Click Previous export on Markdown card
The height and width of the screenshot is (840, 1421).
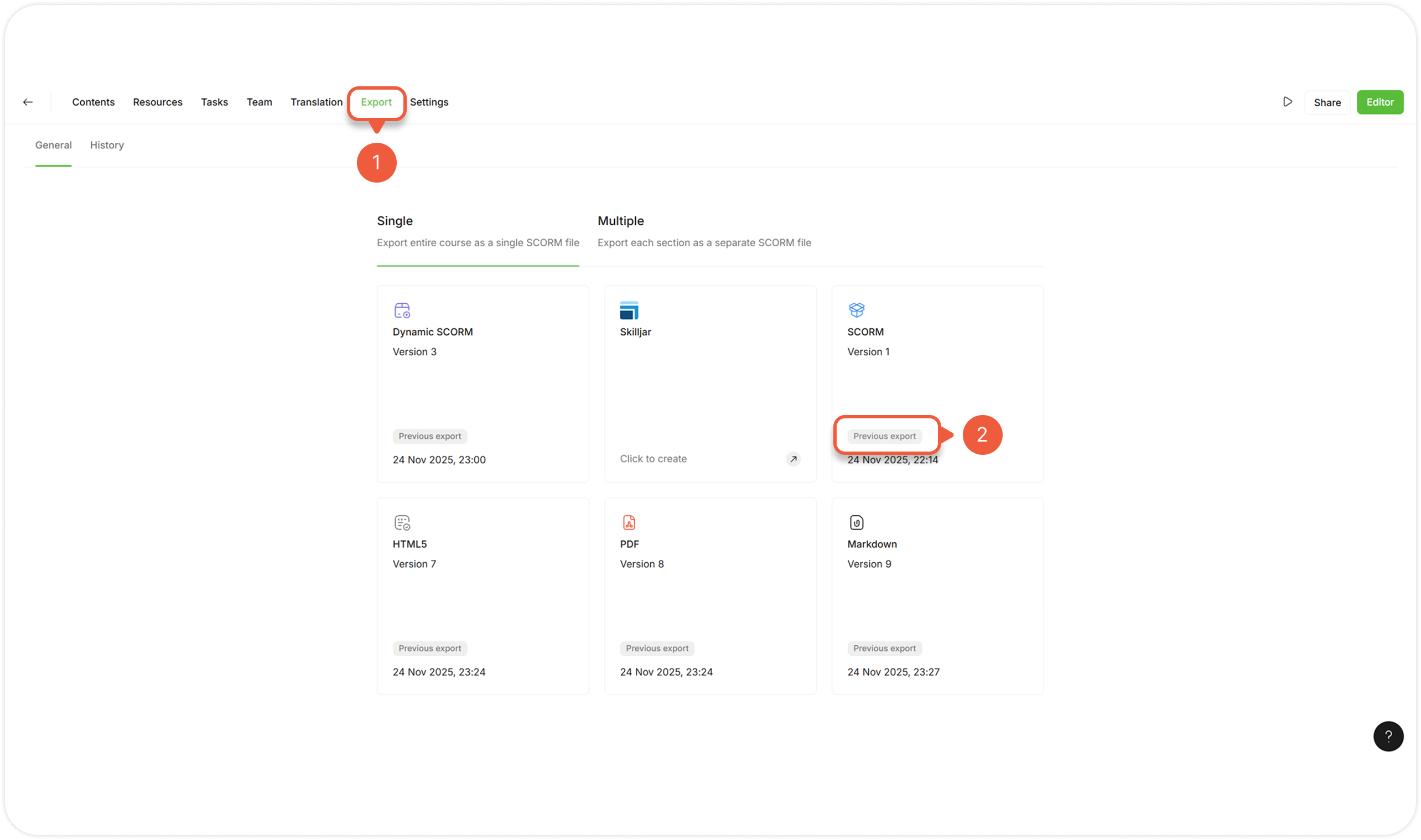click(x=884, y=648)
